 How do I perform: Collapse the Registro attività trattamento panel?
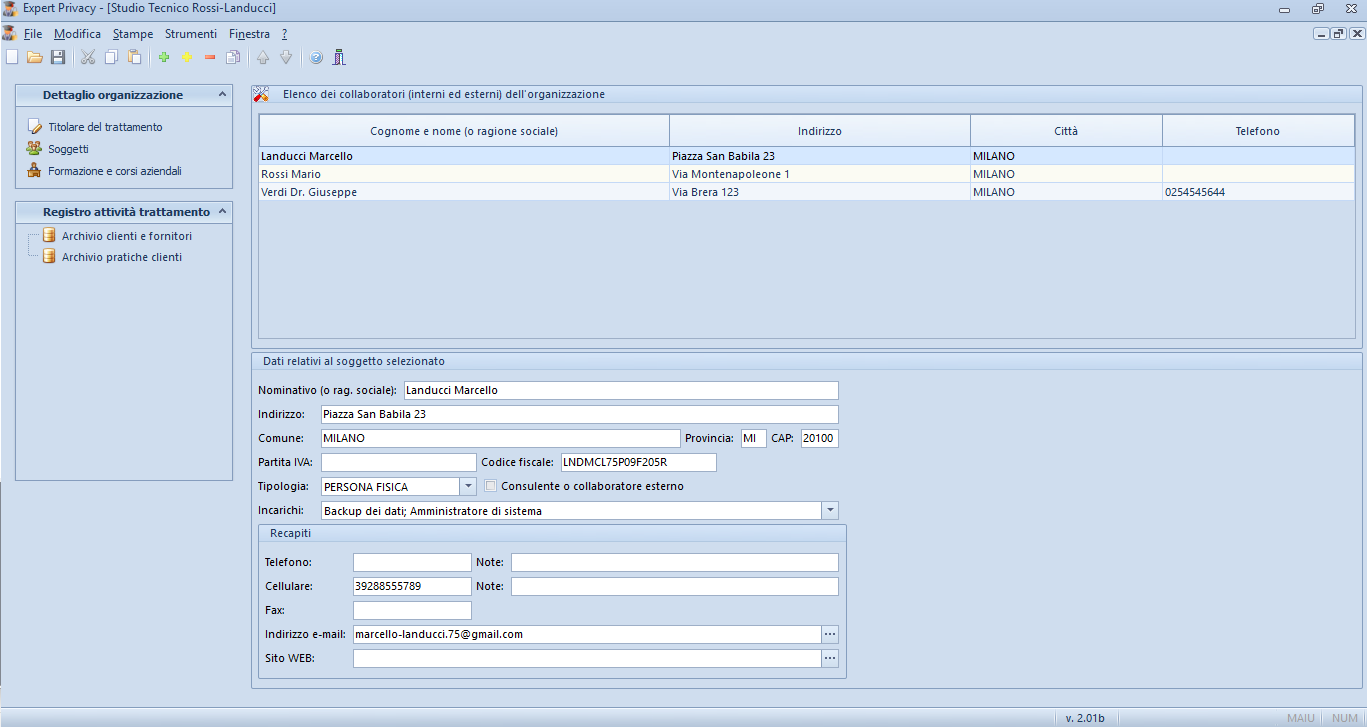point(222,212)
